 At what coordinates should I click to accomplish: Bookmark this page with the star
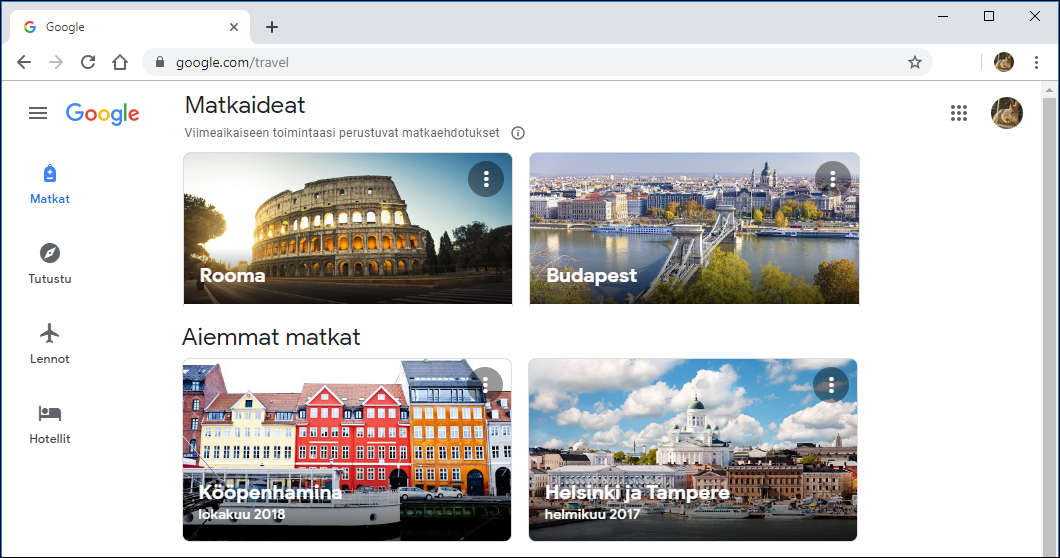pyautogui.click(x=915, y=62)
